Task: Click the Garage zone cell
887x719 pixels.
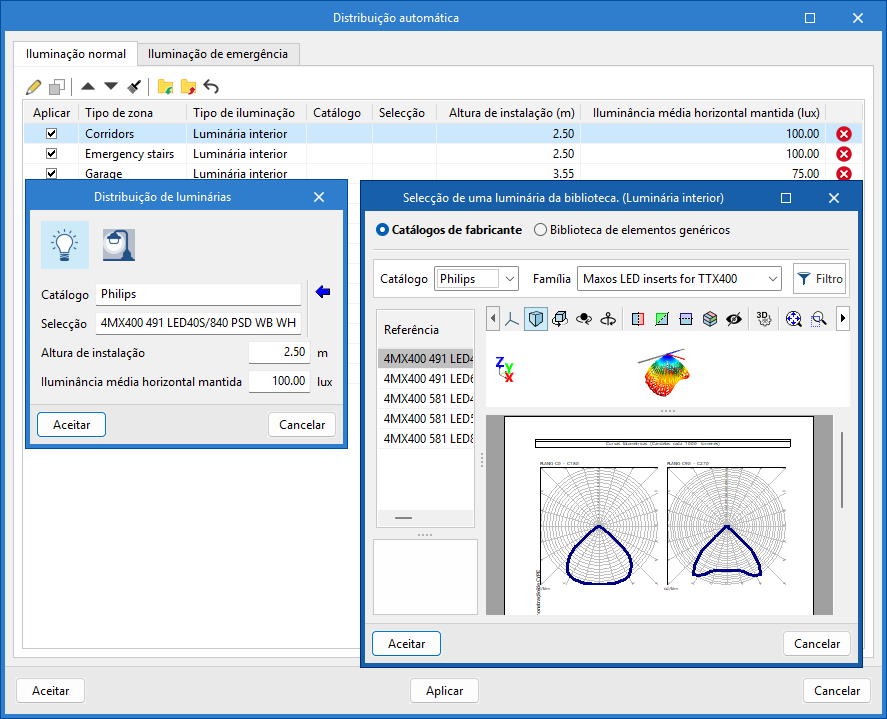Action: point(132,173)
